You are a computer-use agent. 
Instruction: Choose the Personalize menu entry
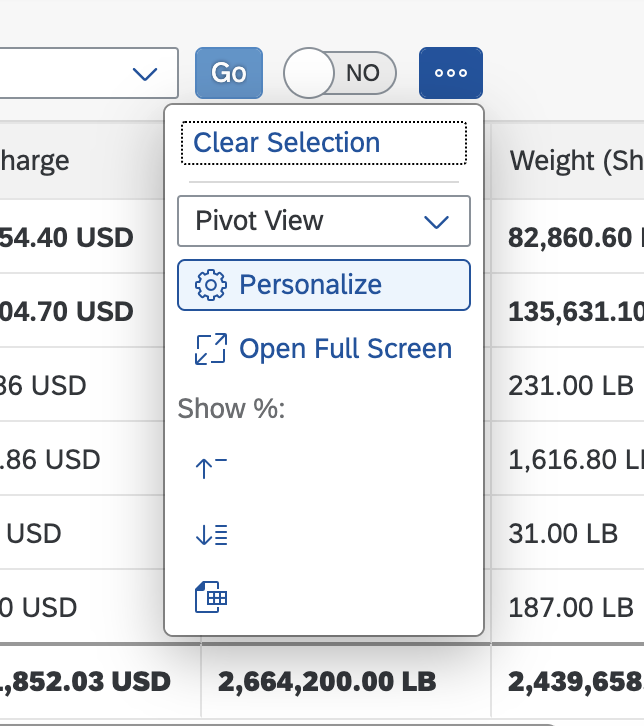pos(324,285)
